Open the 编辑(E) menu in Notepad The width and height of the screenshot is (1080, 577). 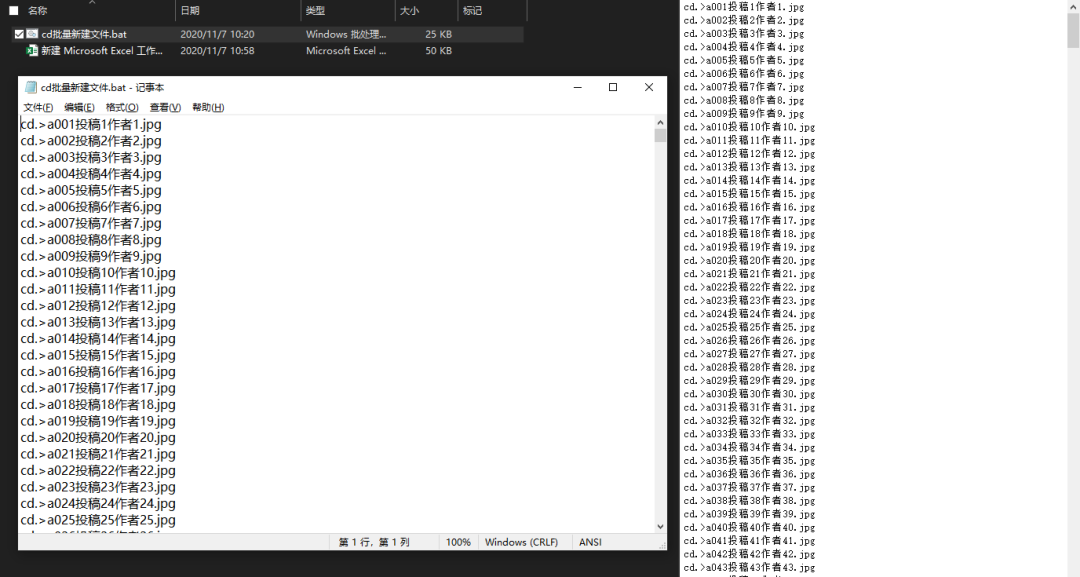tap(79, 107)
